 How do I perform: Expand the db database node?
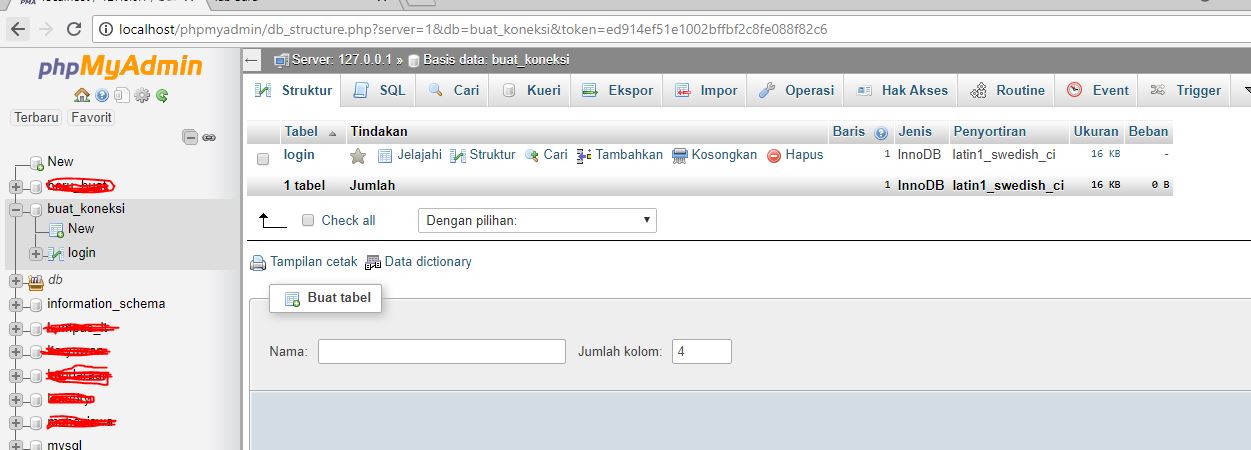tap(16, 281)
